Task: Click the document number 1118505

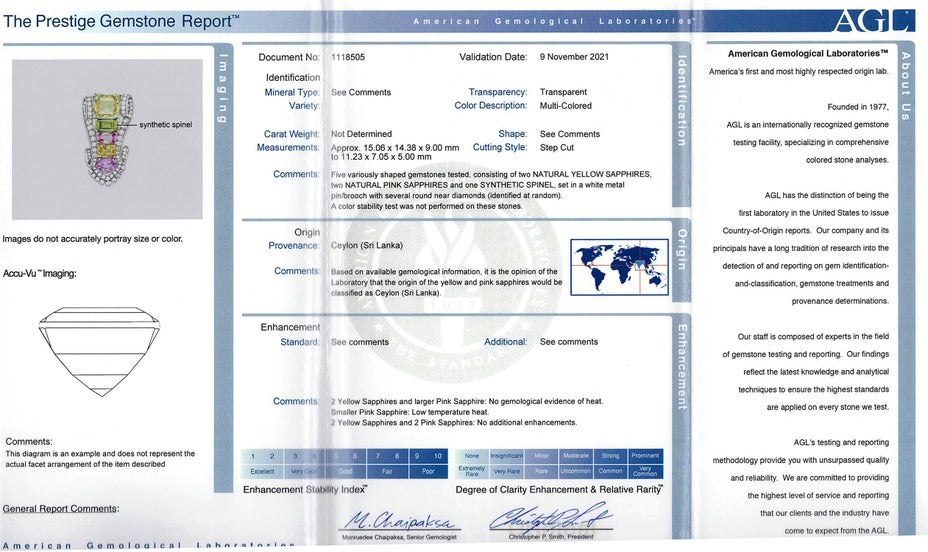Action: click(348, 58)
